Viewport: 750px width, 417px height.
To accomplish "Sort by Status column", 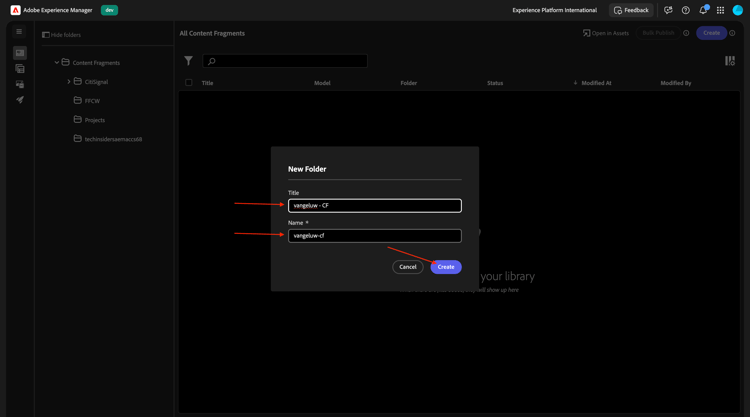I will pos(495,83).
